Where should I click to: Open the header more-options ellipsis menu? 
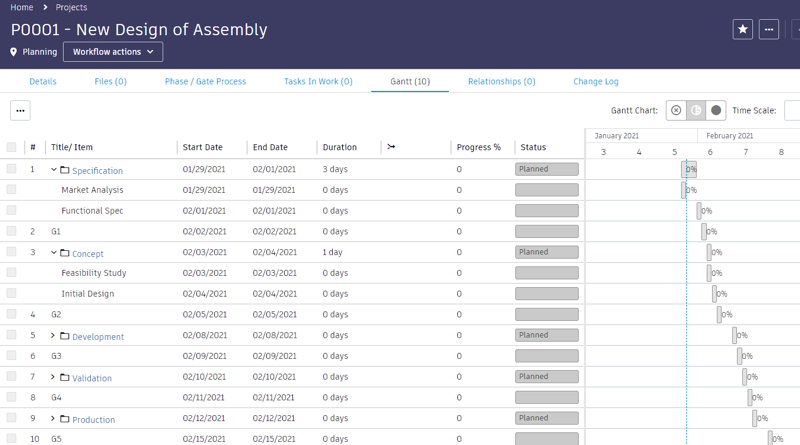[769, 29]
